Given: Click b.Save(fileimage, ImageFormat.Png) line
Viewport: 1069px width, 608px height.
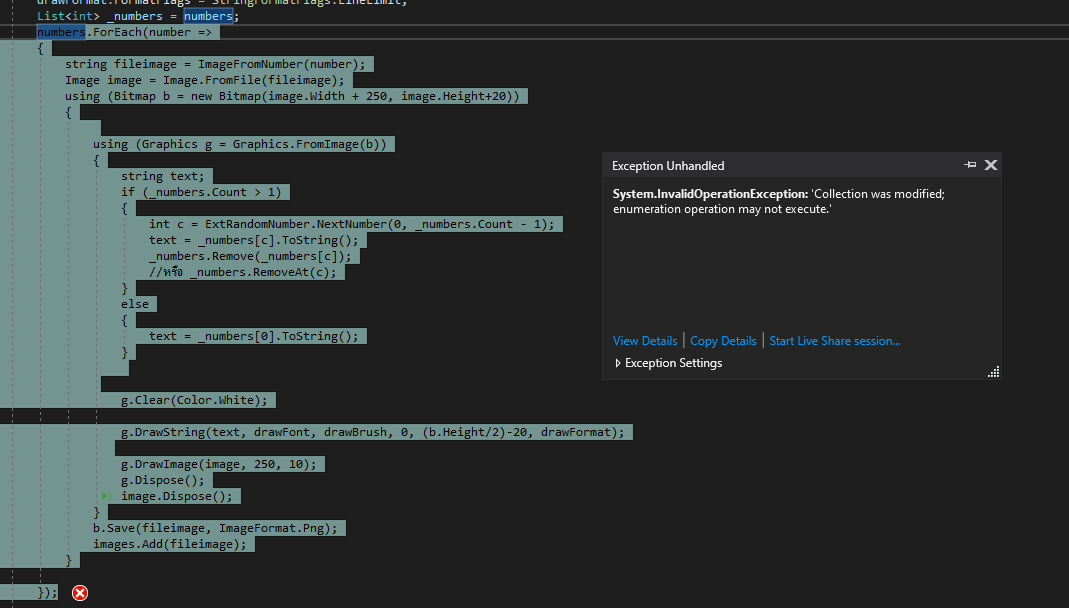Looking at the screenshot, I should [215, 528].
